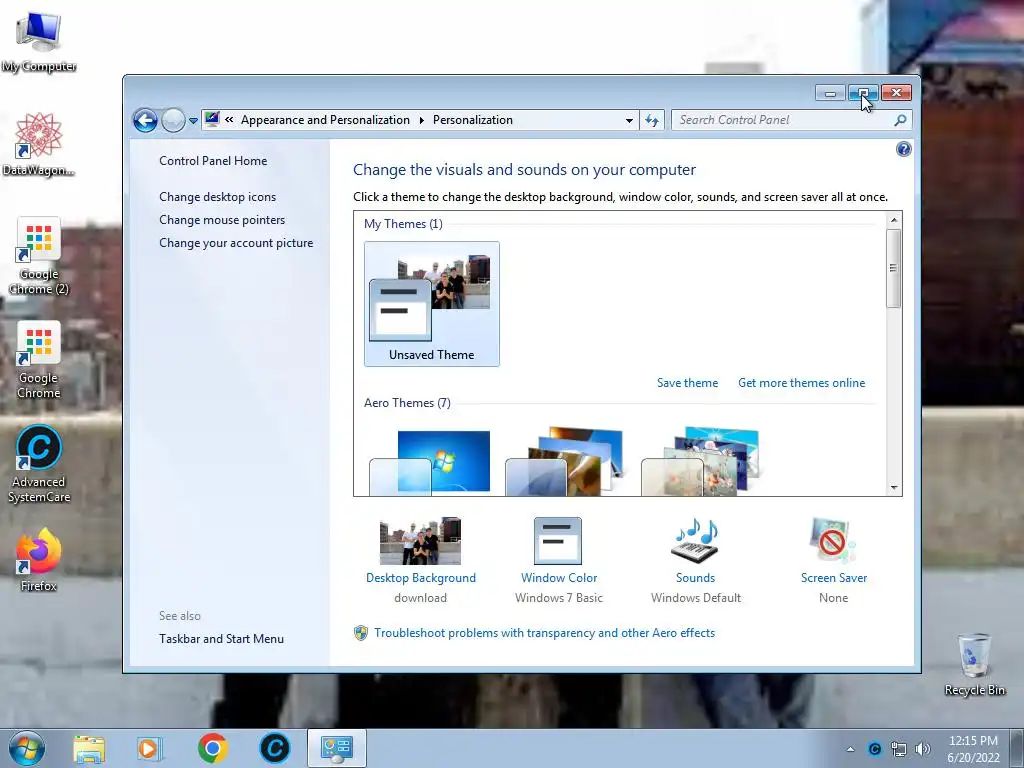Image resolution: width=1024 pixels, height=768 pixels.
Task: Click the Control Panel icon in address bar
Action: [212, 120]
